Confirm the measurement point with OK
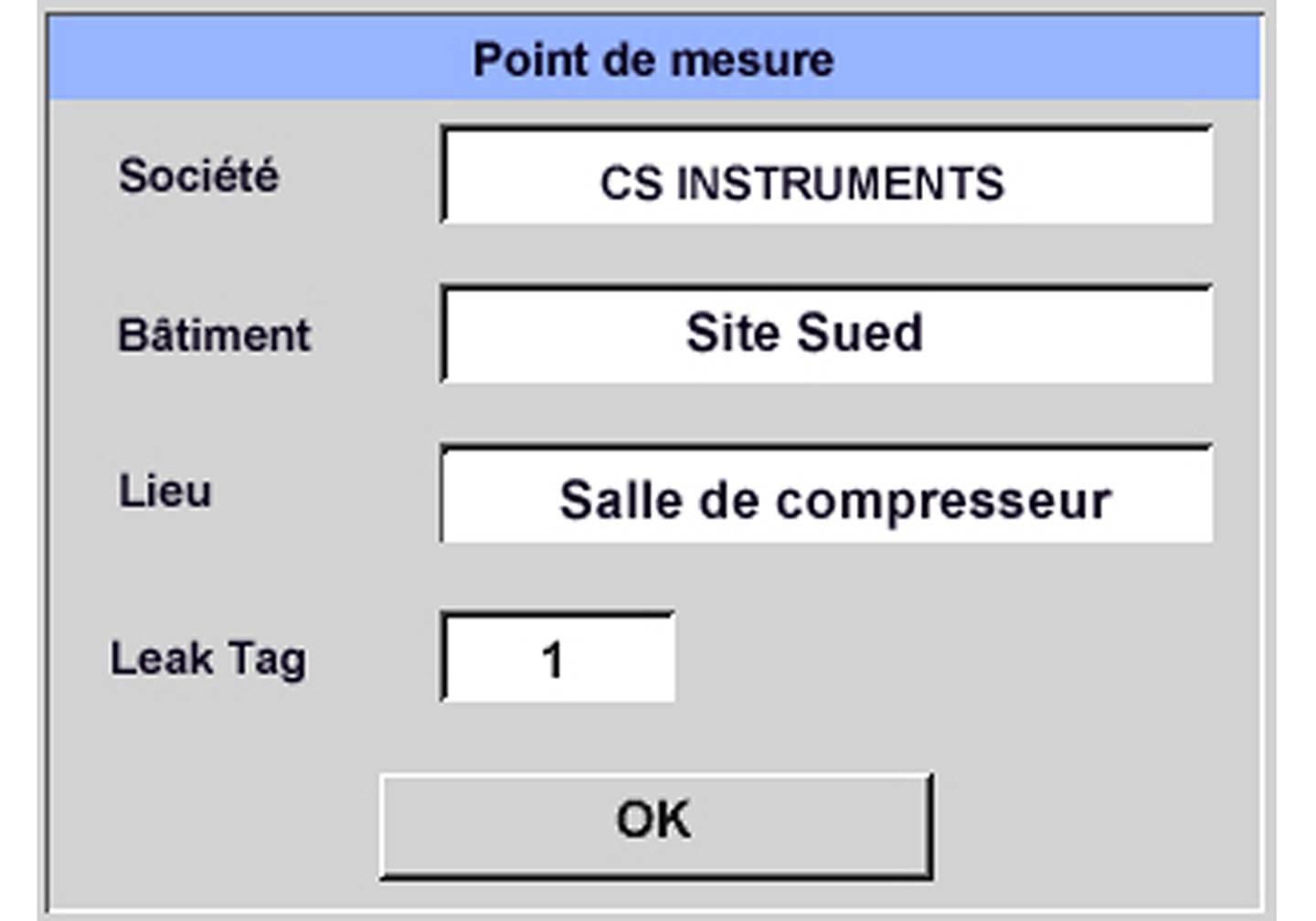 pyautogui.click(x=655, y=823)
